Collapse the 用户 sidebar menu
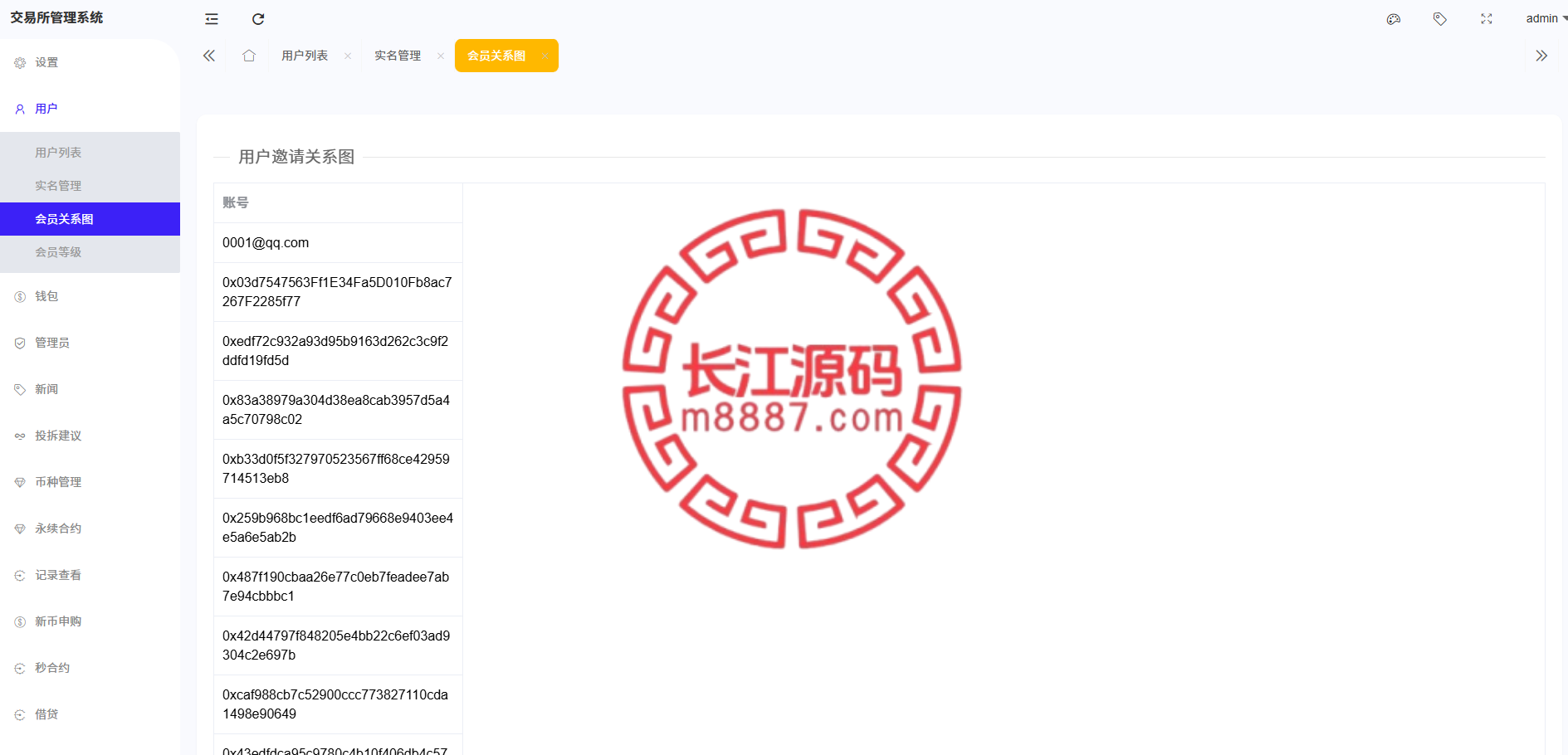 [x=90, y=109]
